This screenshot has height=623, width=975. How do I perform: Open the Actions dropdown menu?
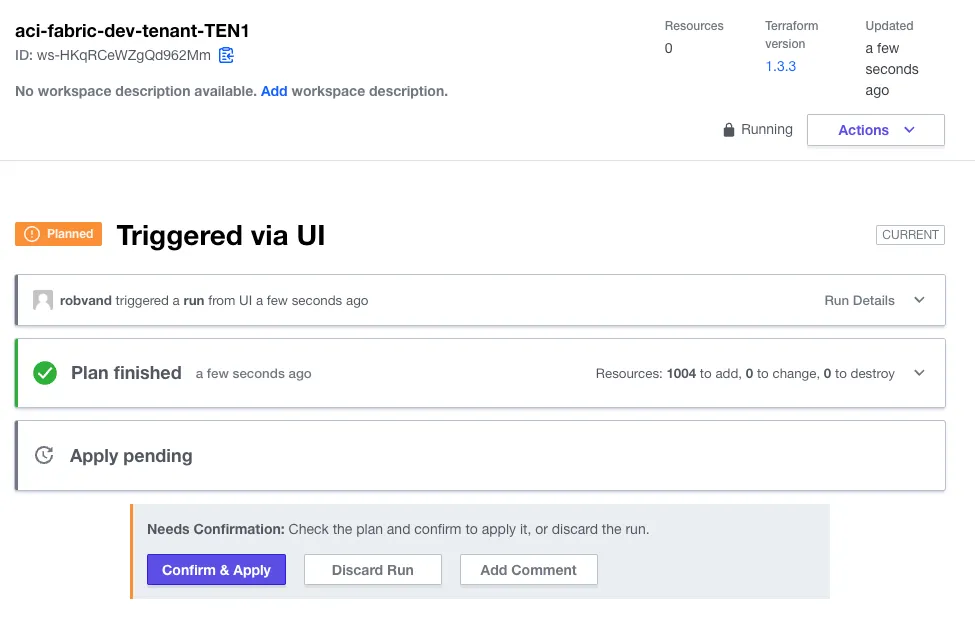click(875, 130)
